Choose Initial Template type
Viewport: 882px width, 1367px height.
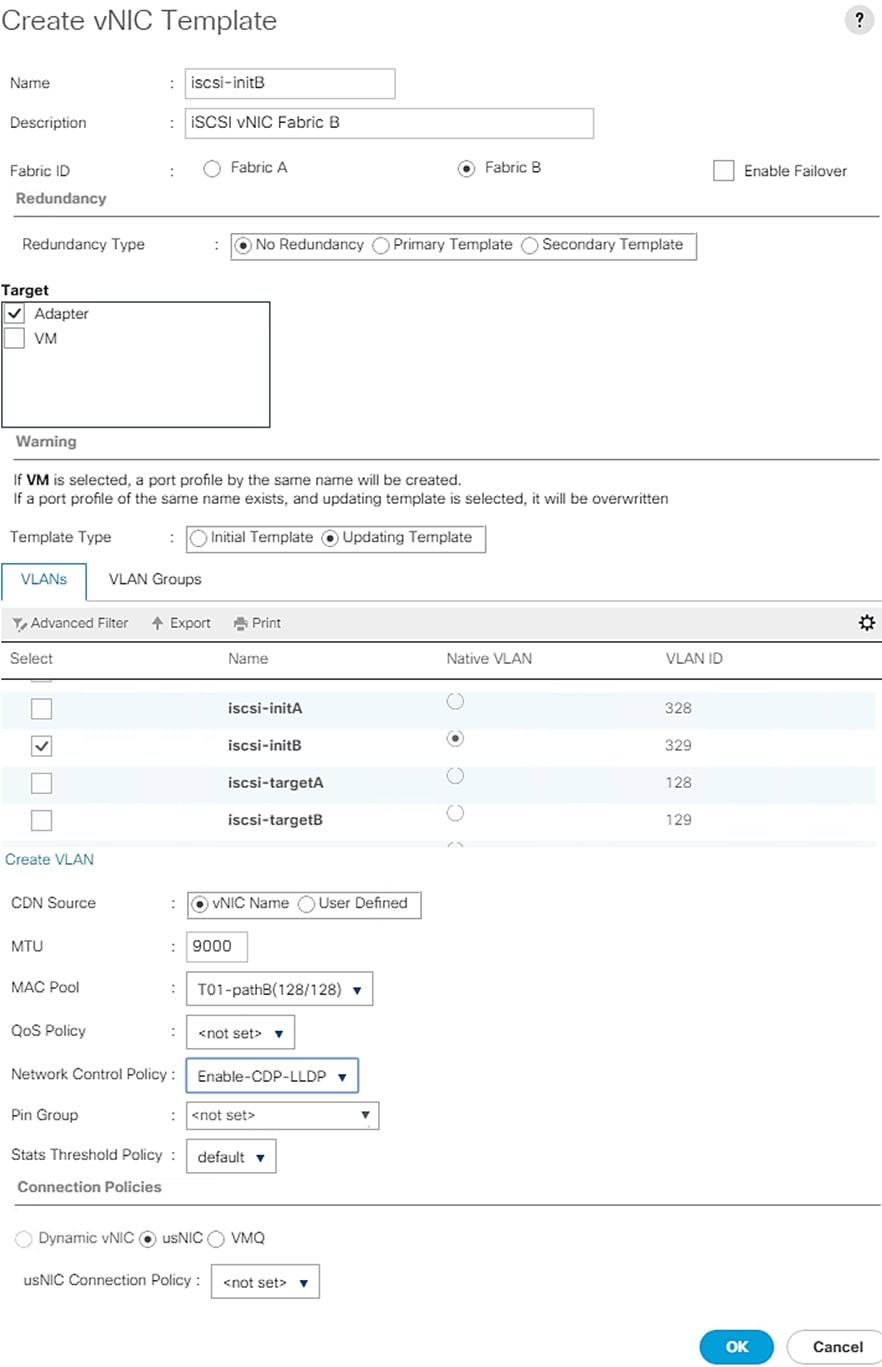point(199,538)
